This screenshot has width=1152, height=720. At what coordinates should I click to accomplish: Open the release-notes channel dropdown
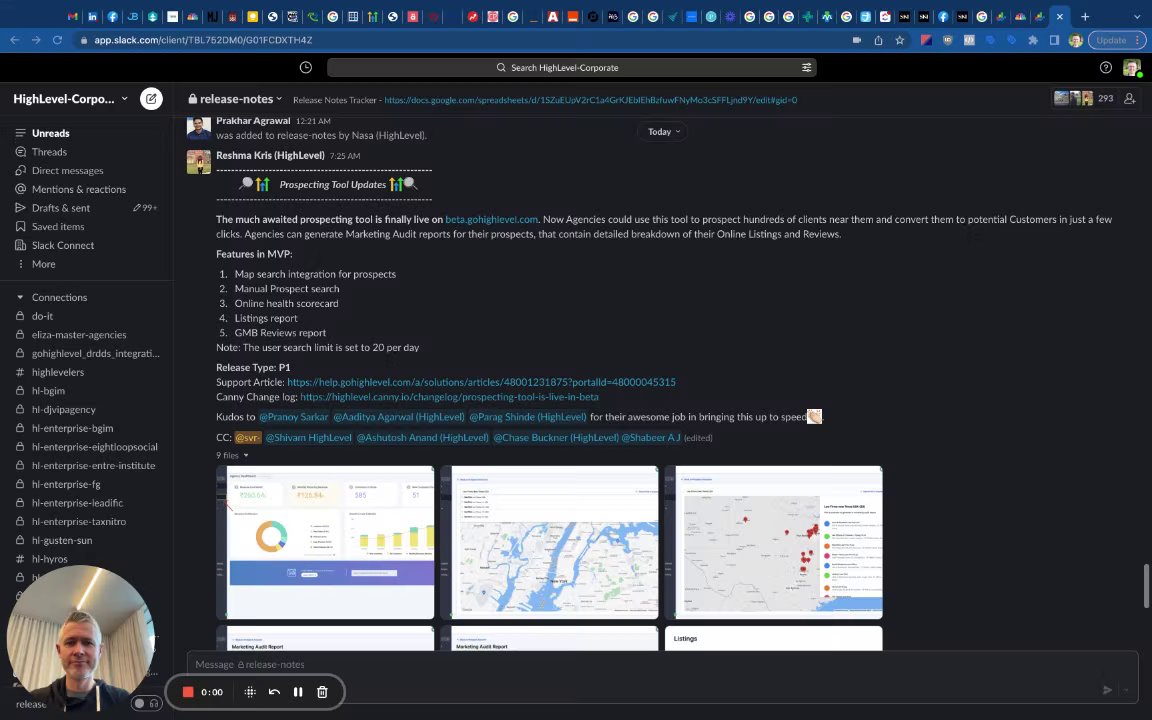pos(235,98)
